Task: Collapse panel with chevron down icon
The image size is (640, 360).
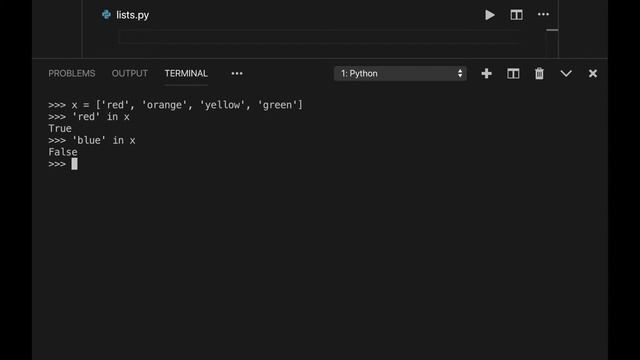Action: pos(566,73)
